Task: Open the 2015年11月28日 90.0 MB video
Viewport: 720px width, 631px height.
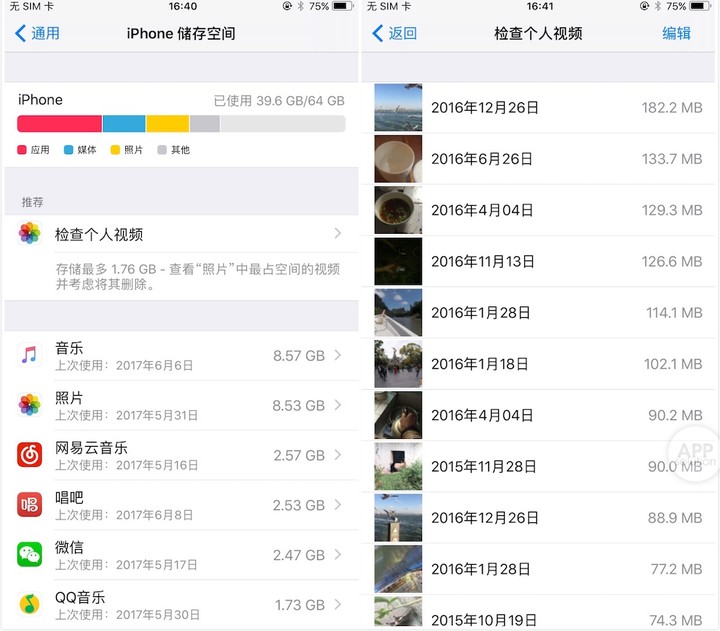Action: click(540, 467)
